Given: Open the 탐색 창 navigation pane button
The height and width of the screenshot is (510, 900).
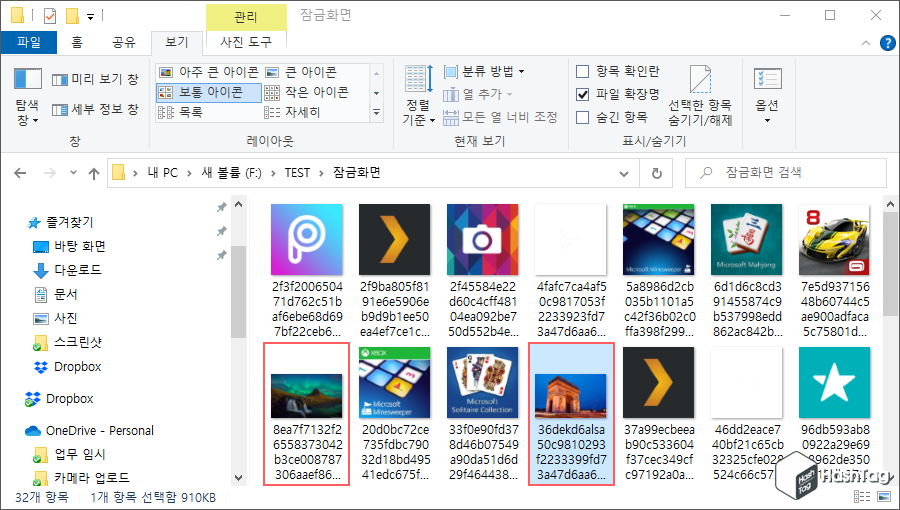Looking at the screenshot, I should 28,95.
